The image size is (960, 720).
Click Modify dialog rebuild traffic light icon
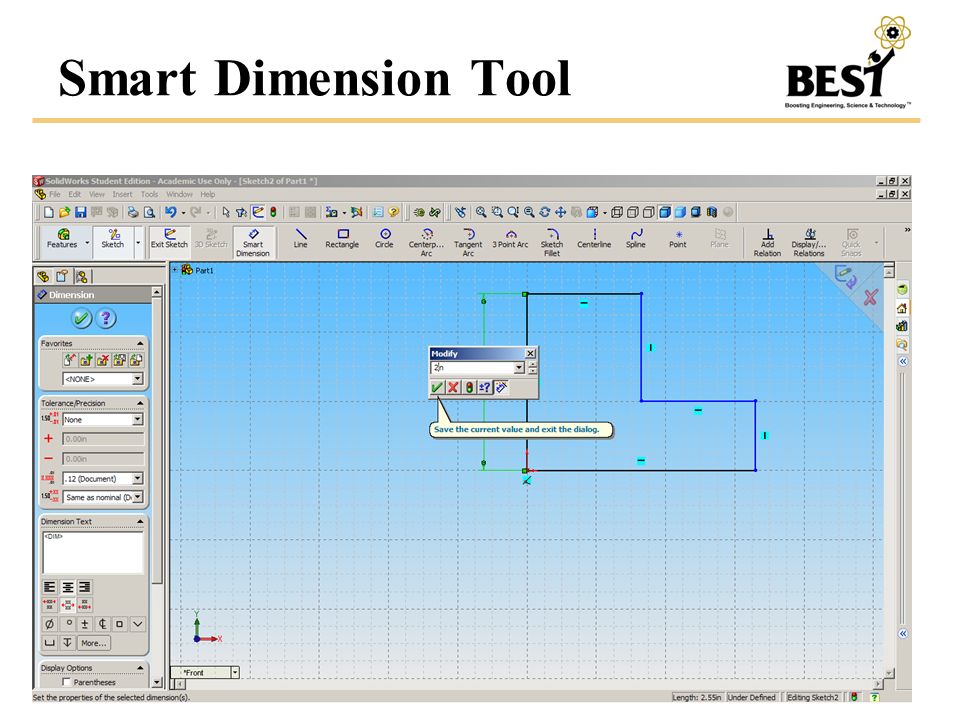click(x=469, y=387)
